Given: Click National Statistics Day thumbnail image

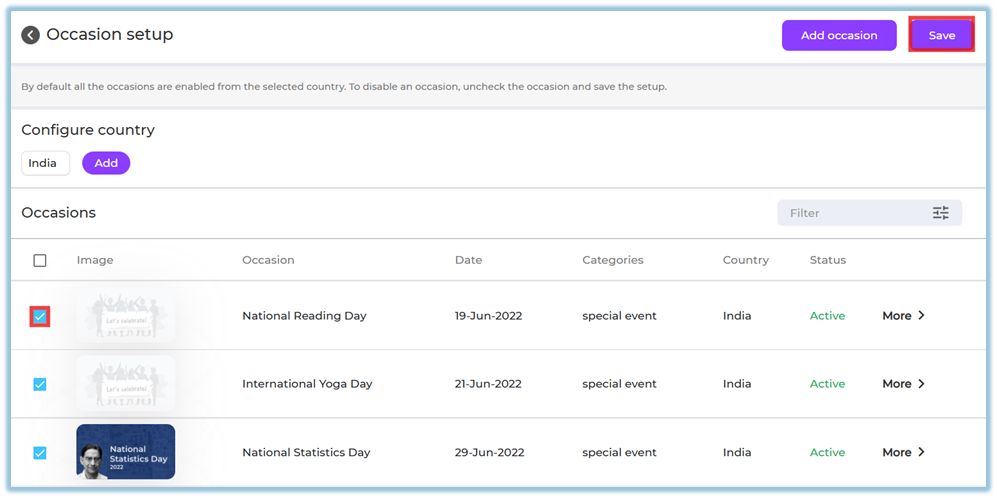Looking at the screenshot, I should [x=126, y=452].
